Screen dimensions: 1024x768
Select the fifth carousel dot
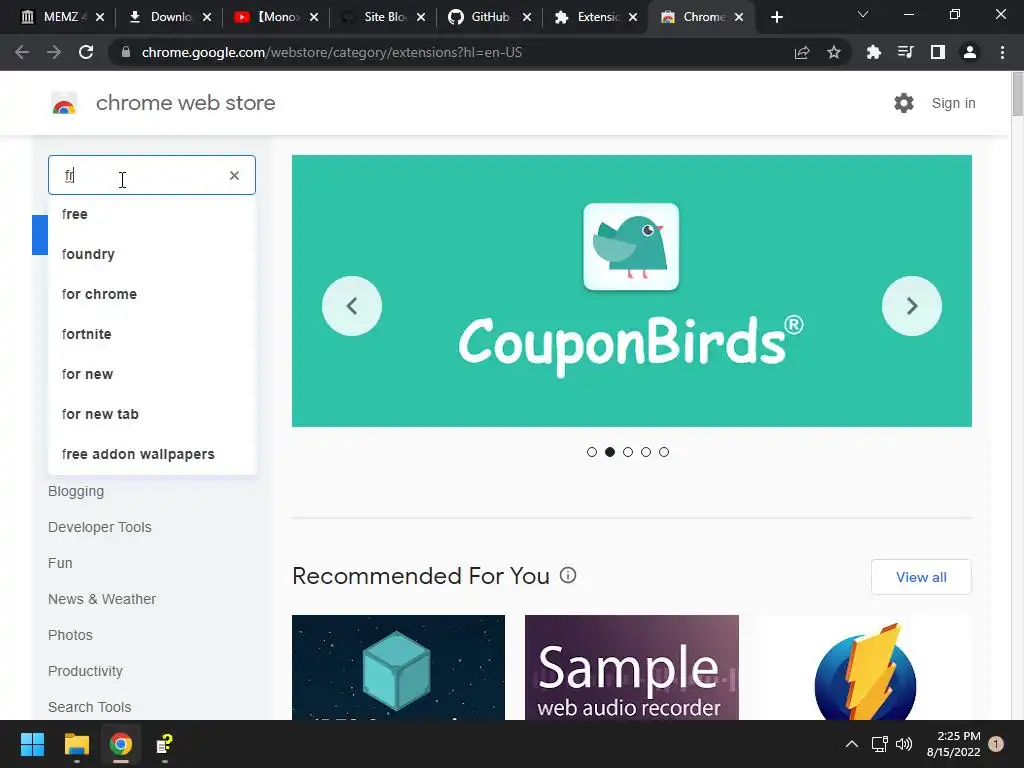(x=664, y=452)
